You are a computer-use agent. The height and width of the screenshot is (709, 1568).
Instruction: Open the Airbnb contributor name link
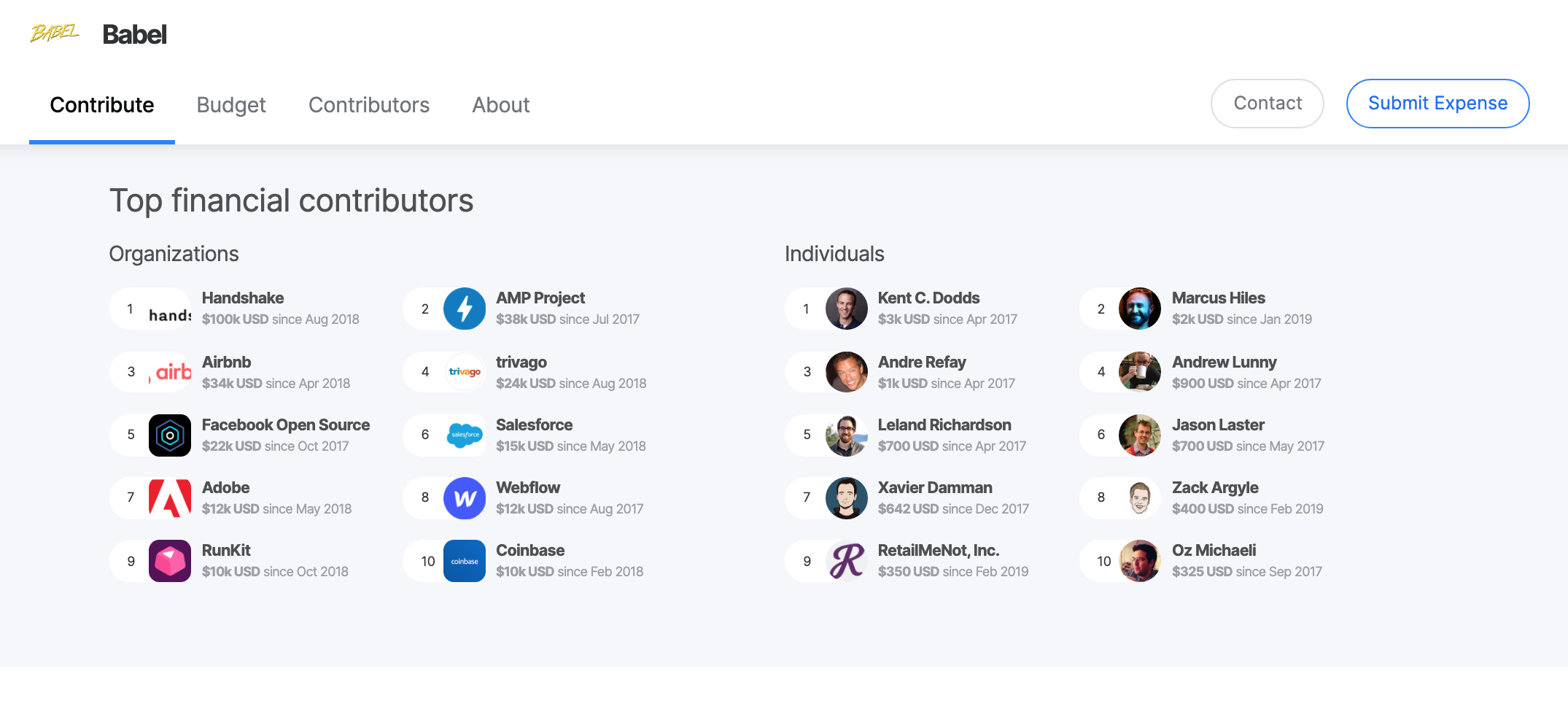click(x=226, y=362)
